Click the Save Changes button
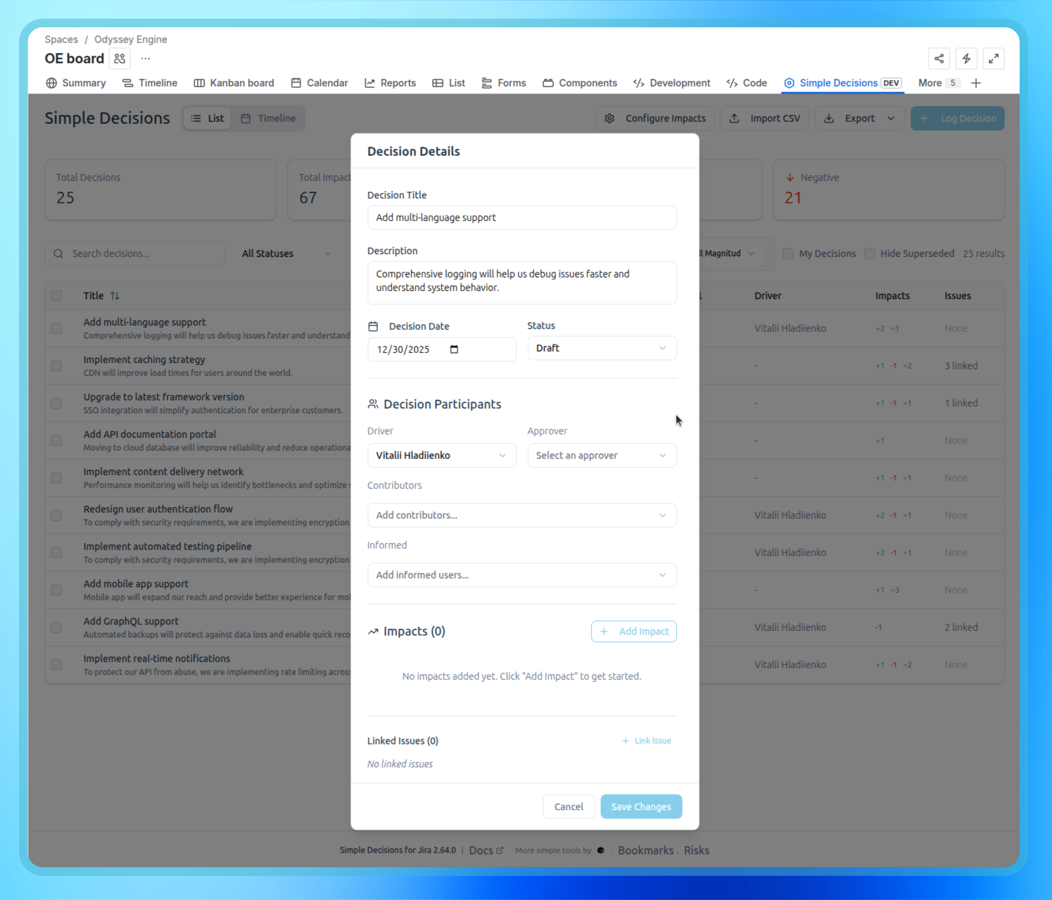This screenshot has height=900, width=1052. [x=641, y=806]
